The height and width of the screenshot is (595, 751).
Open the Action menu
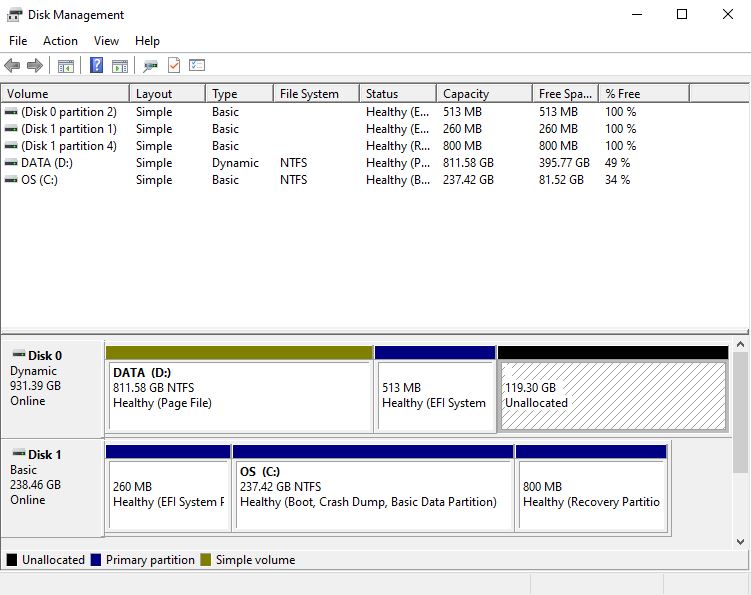click(x=60, y=41)
